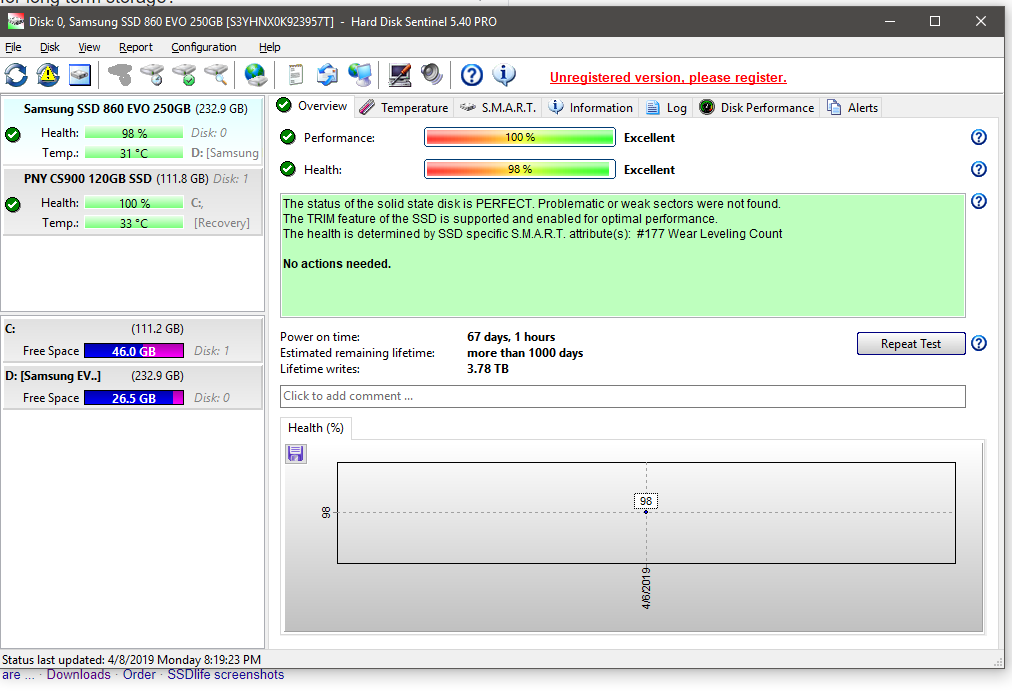Open the File menu
Image resolution: width=1012 pixels, height=691 pixels.
(x=13, y=47)
